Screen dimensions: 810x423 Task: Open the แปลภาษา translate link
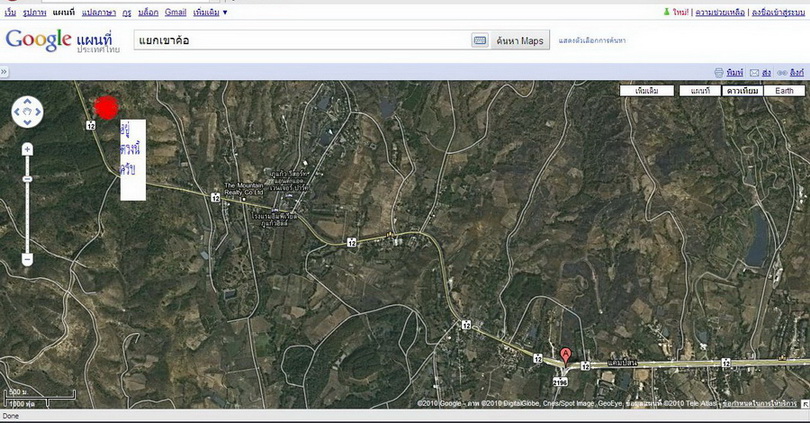[99, 12]
